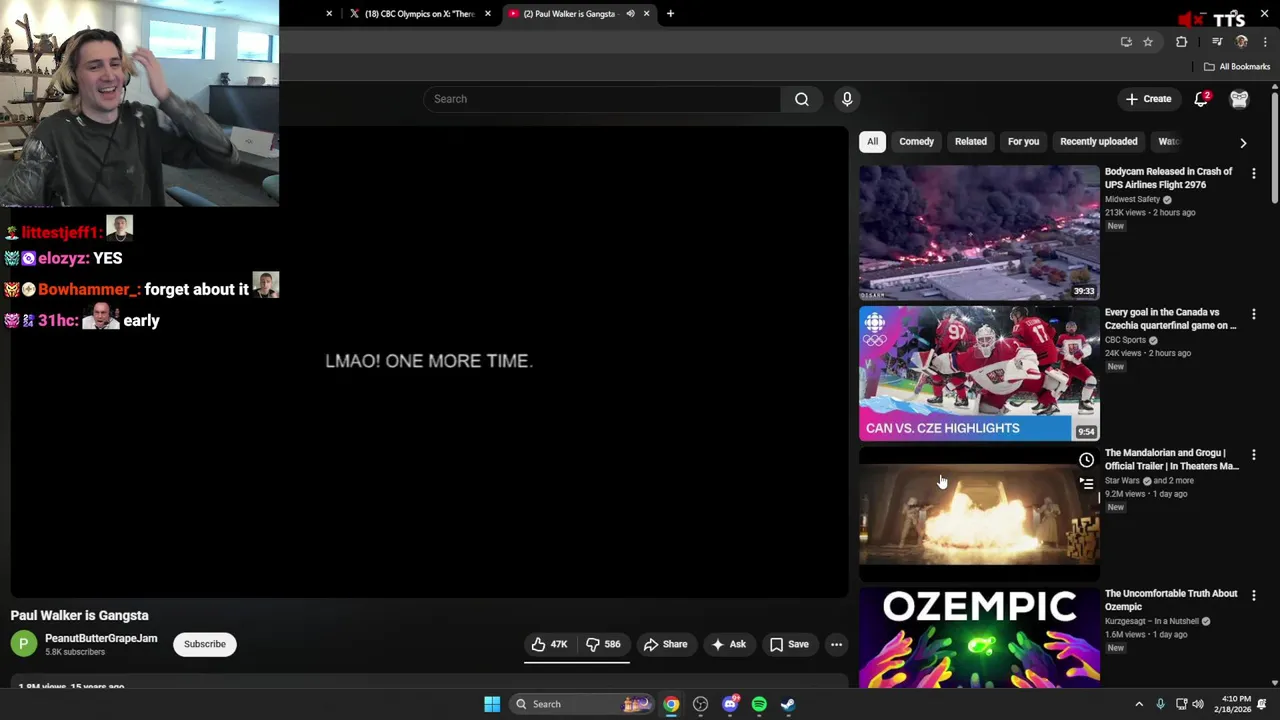Open the volume tray icon
The height and width of the screenshot is (720, 1280).
tap(1198, 704)
